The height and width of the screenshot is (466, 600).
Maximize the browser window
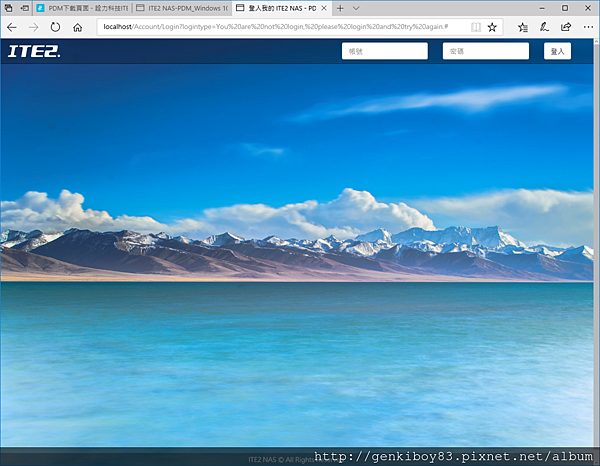[565, 8]
